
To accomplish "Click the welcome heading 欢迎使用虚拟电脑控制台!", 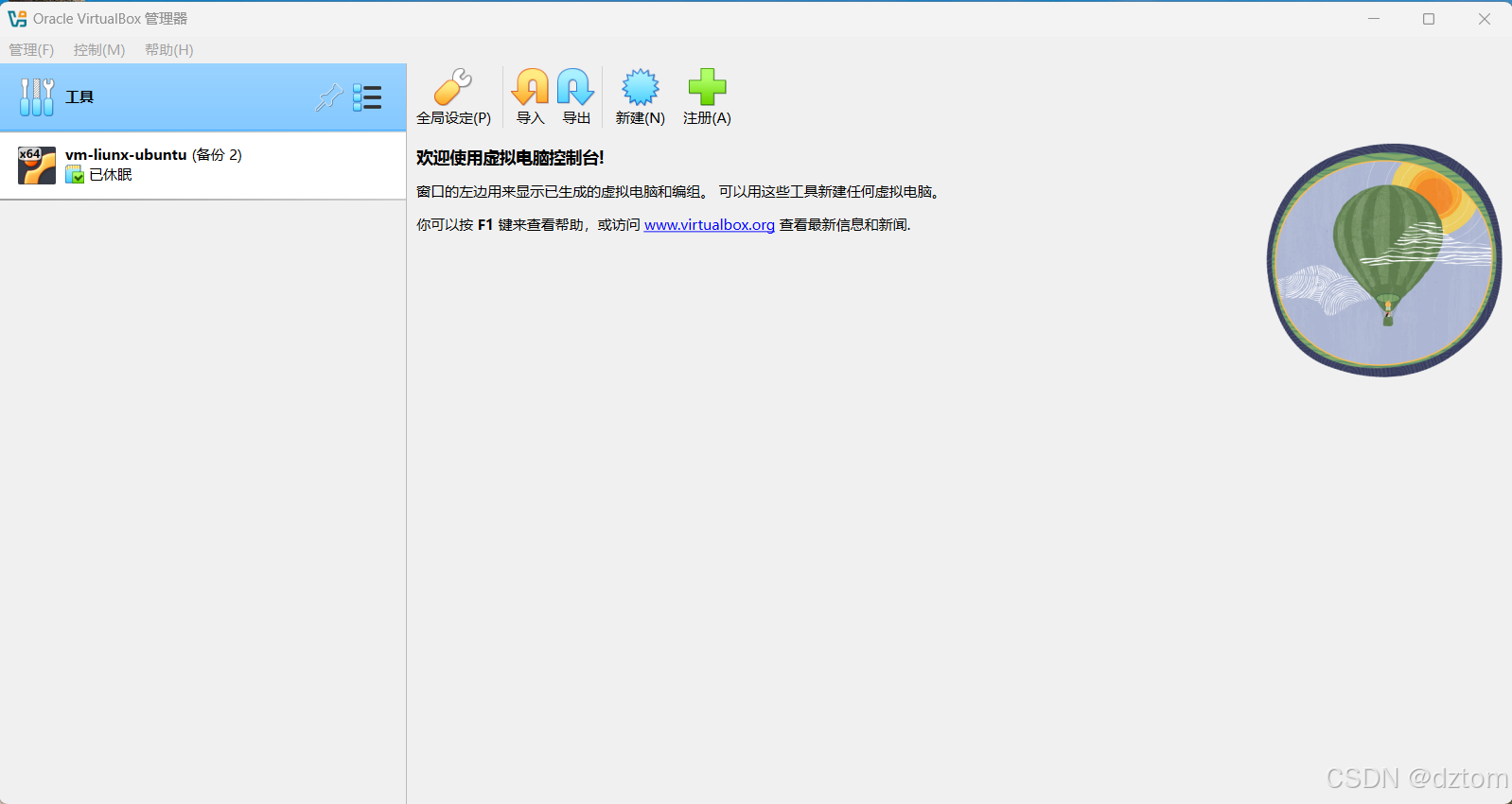I will pos(510,158).
